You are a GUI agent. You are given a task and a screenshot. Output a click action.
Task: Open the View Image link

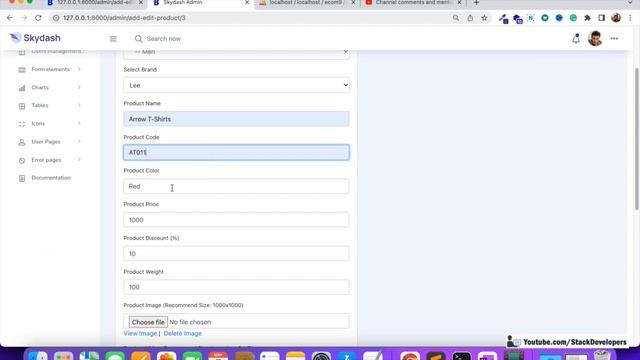140,333
